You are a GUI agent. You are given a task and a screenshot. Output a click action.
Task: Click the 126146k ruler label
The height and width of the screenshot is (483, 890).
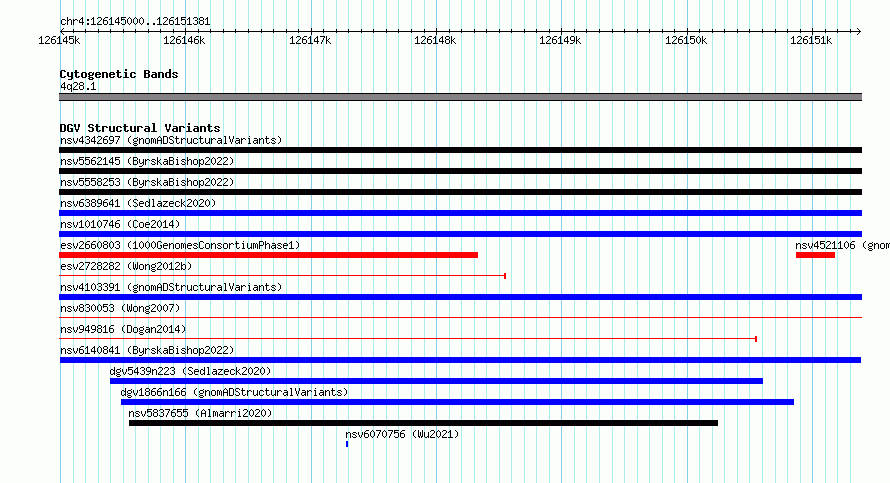point(184,40)
